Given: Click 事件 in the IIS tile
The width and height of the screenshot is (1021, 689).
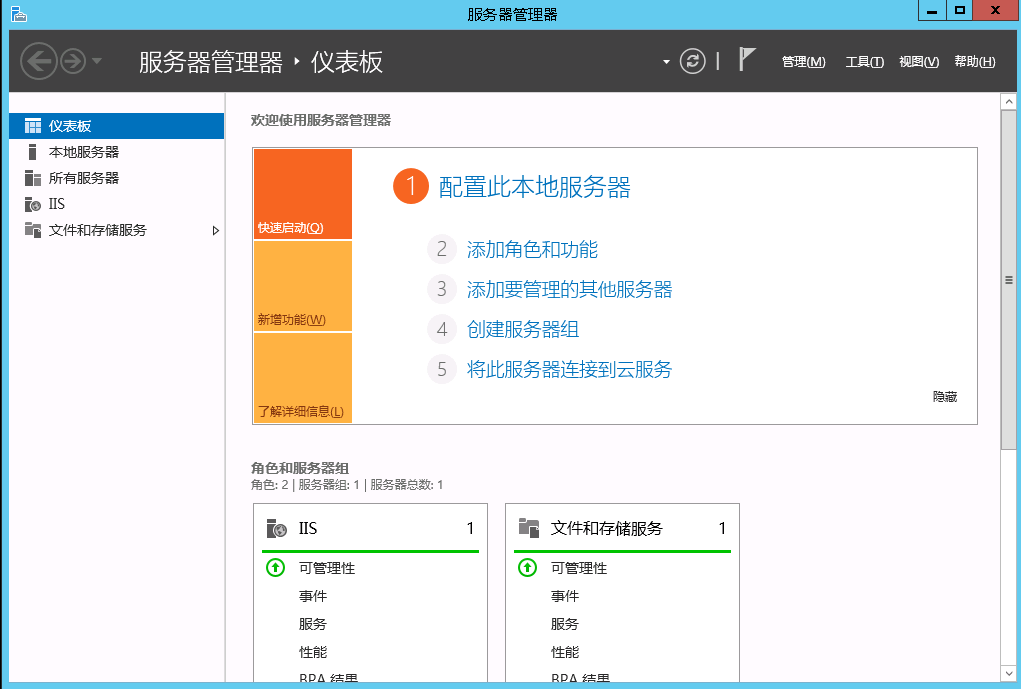Looking at the screenshot, I should (313, 596).
